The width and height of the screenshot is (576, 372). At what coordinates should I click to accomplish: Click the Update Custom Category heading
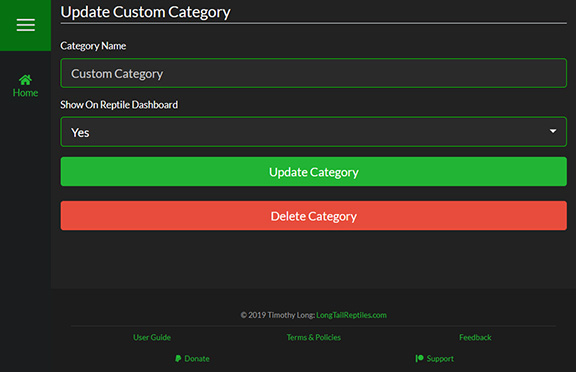(x=145, y=12)
